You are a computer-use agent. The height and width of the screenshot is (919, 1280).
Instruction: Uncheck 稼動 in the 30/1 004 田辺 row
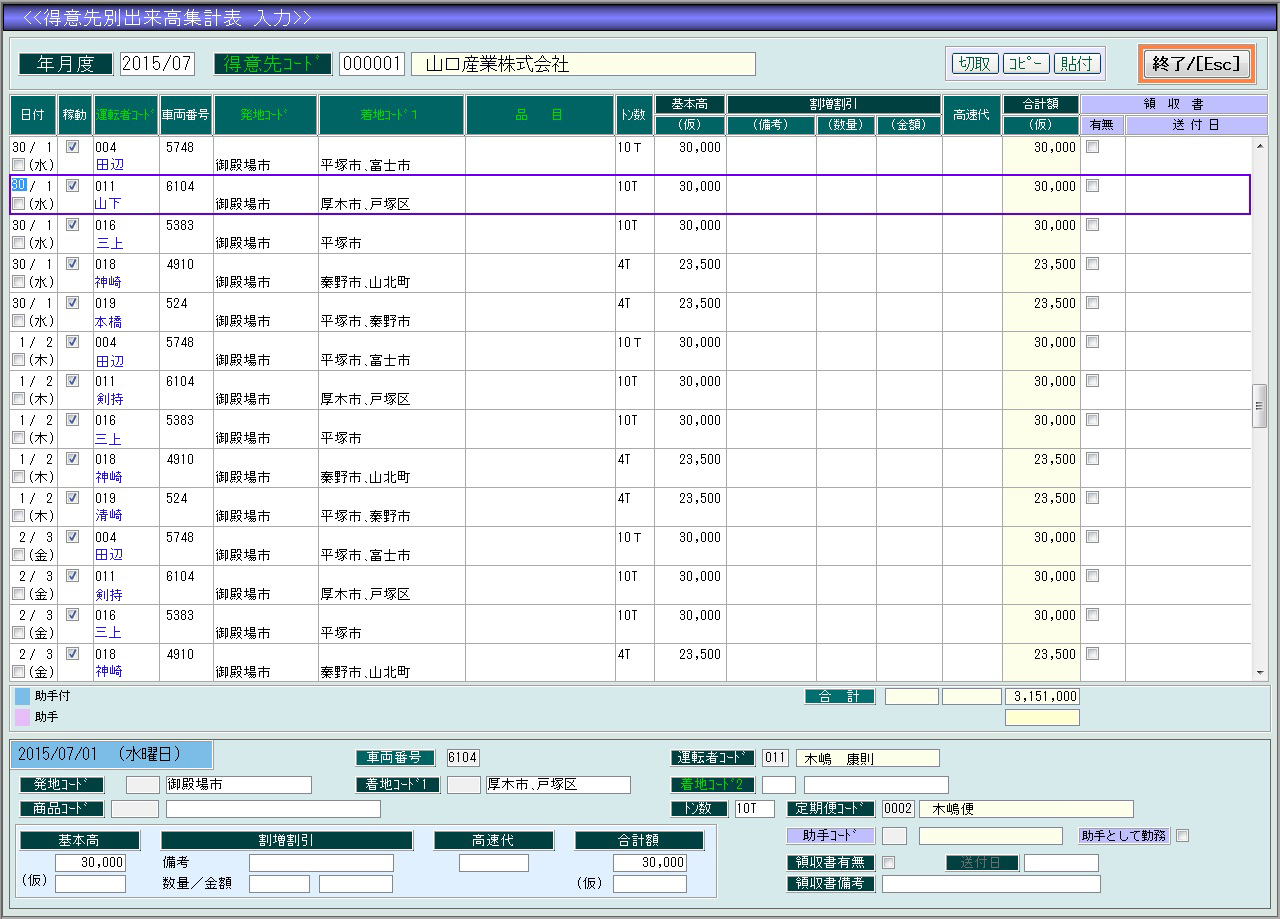point(72,146)
